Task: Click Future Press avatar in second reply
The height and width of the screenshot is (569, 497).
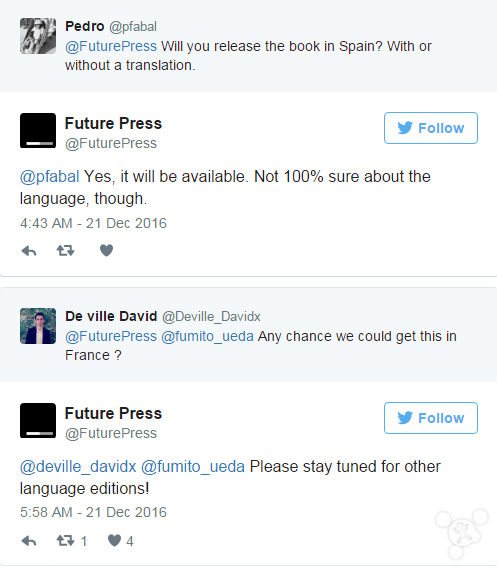Action: pyautogui.click(x=38, y=421)
